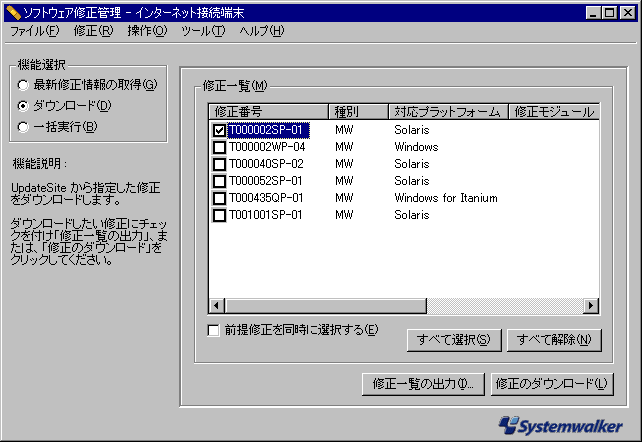This screenshot has width=642, height=442.
Task: Close the ソフトウェア修正管理 window
Action: [x=628, y=13]
